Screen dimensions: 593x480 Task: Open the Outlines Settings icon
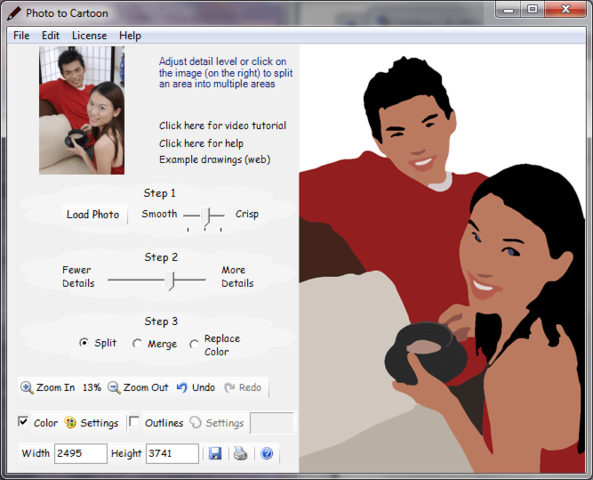195,423
